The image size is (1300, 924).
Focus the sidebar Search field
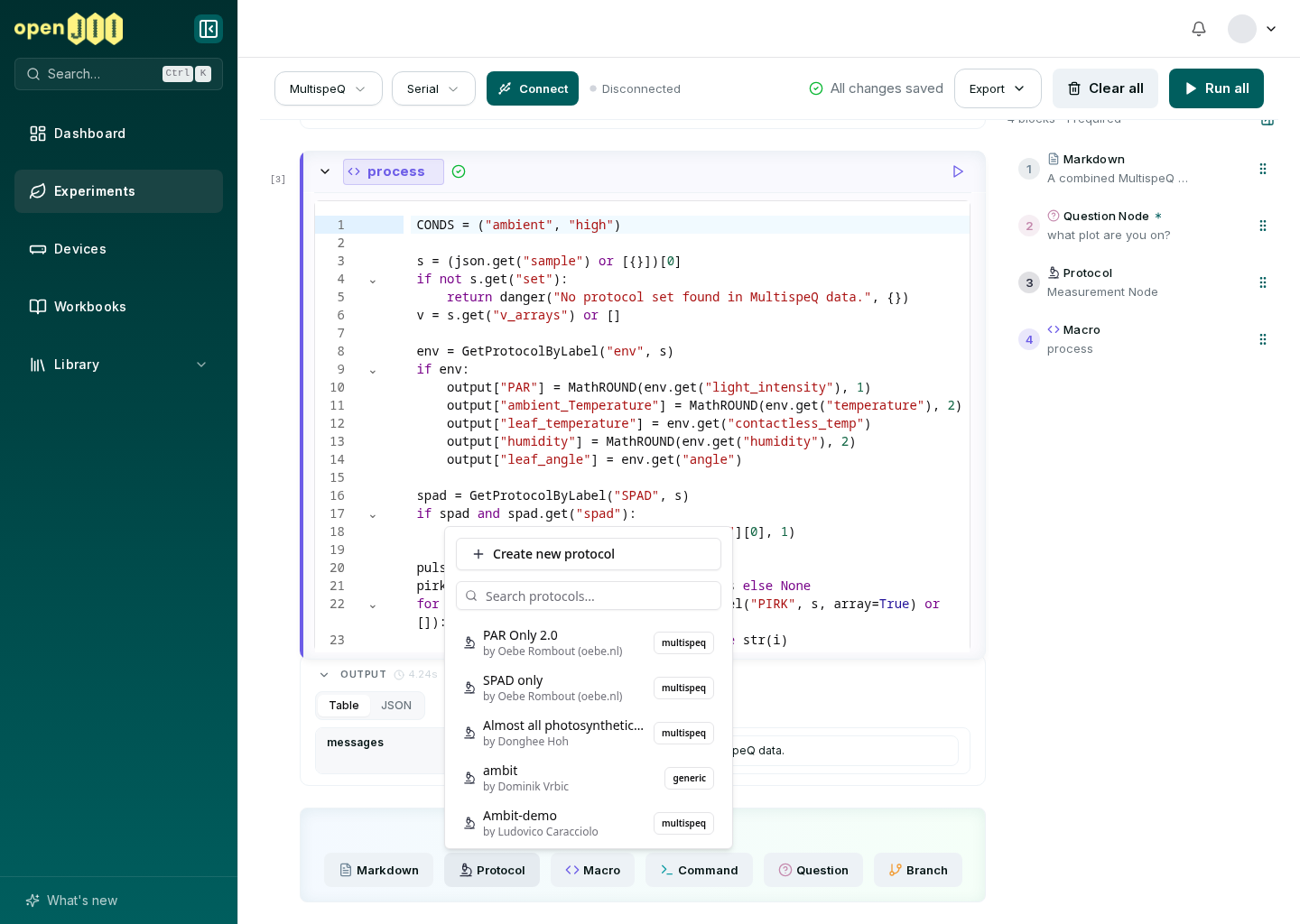pyautogui.click(x=118, y=74)
